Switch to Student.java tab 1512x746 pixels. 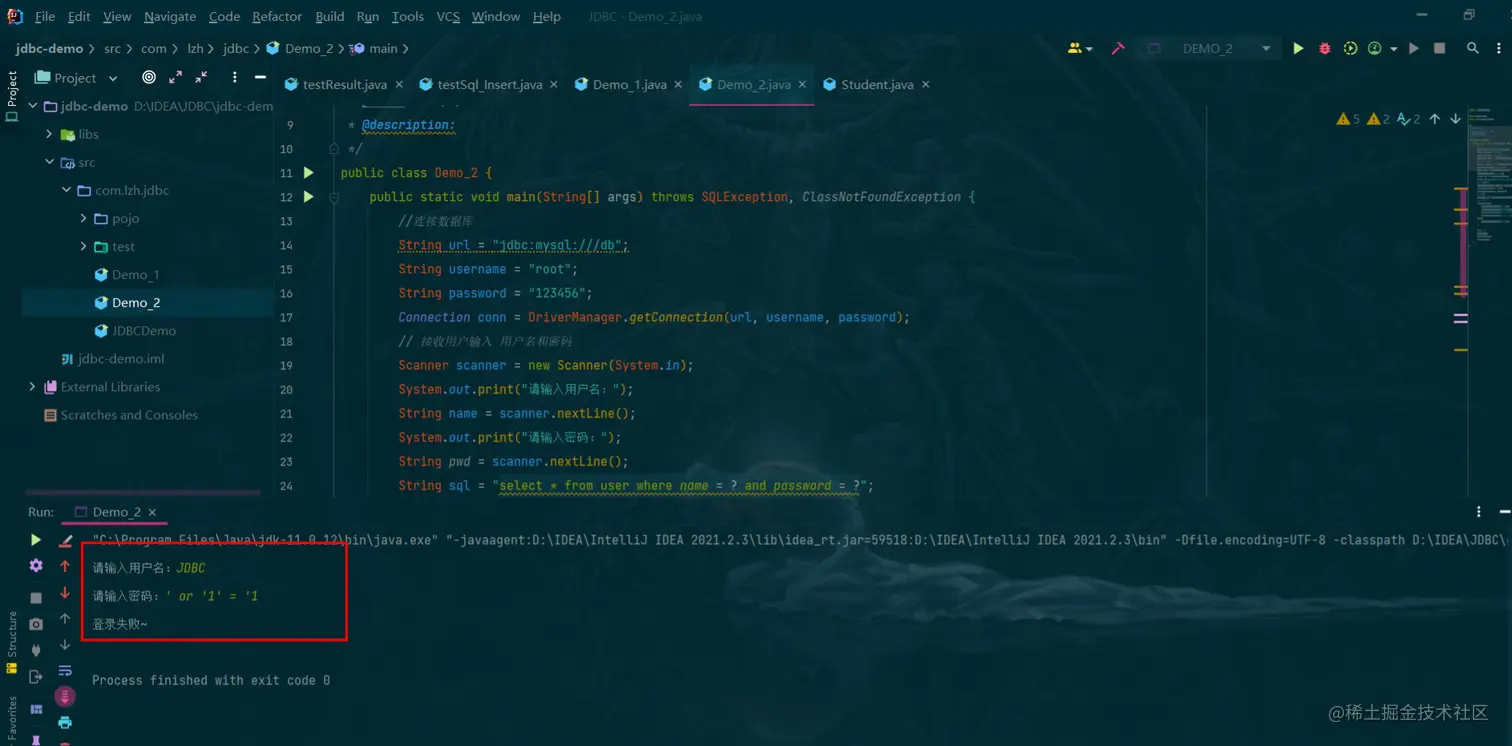click(x=877, y=84)
